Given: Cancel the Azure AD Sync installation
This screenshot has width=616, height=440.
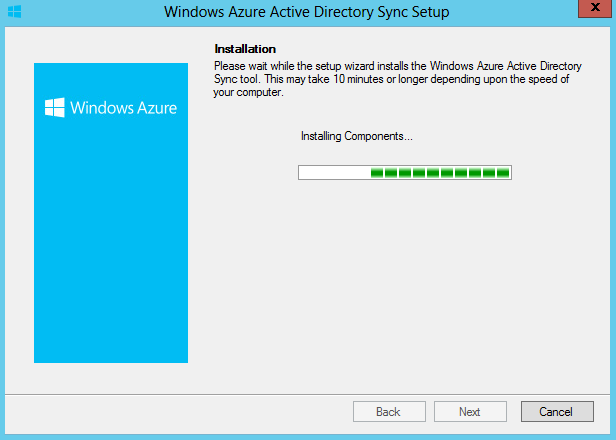Looking at the screenshot, I should (557, 411).
